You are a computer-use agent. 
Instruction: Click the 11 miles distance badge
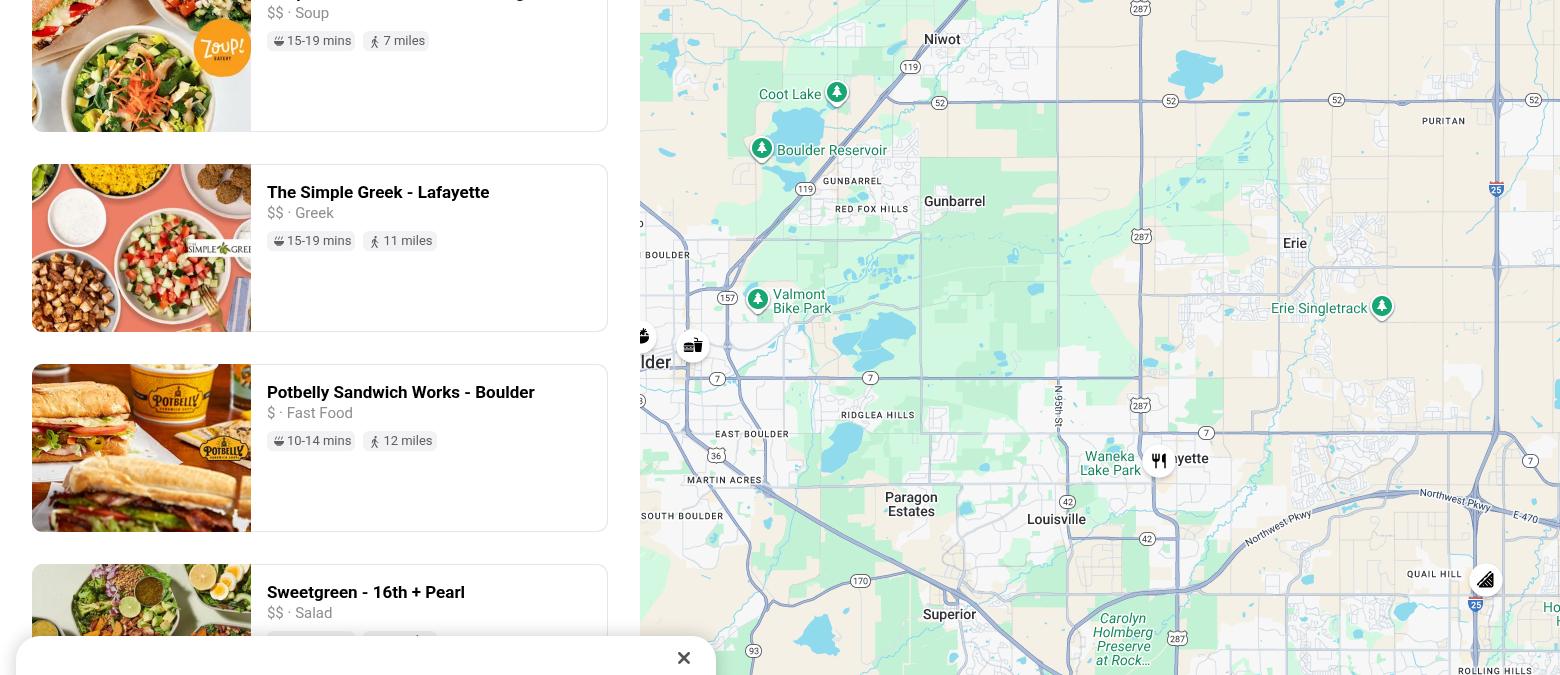(400, 241)
